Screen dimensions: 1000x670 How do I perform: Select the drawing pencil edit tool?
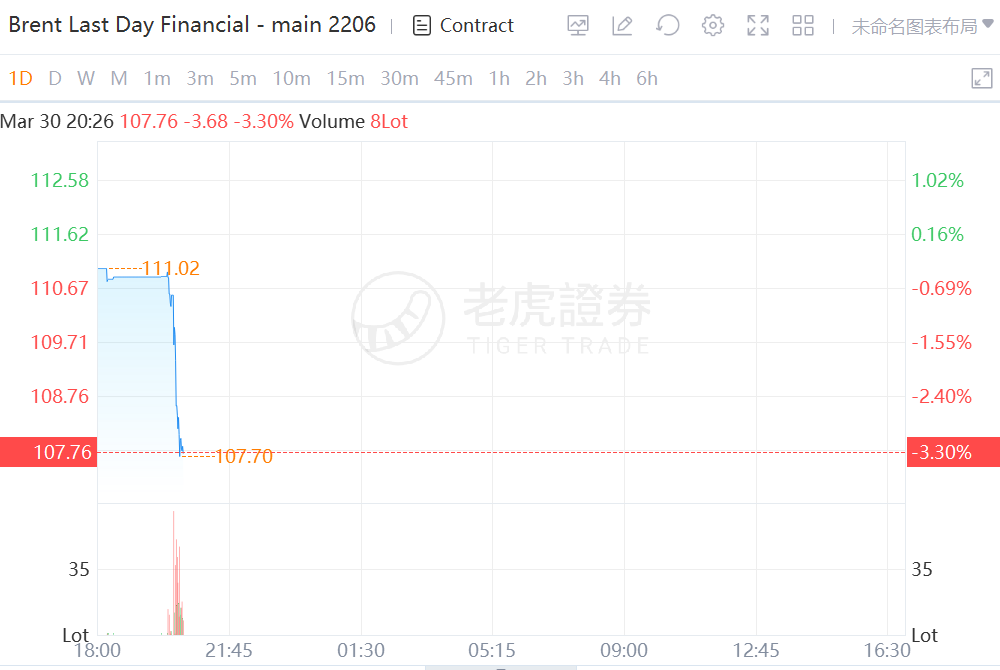(622, 26)
